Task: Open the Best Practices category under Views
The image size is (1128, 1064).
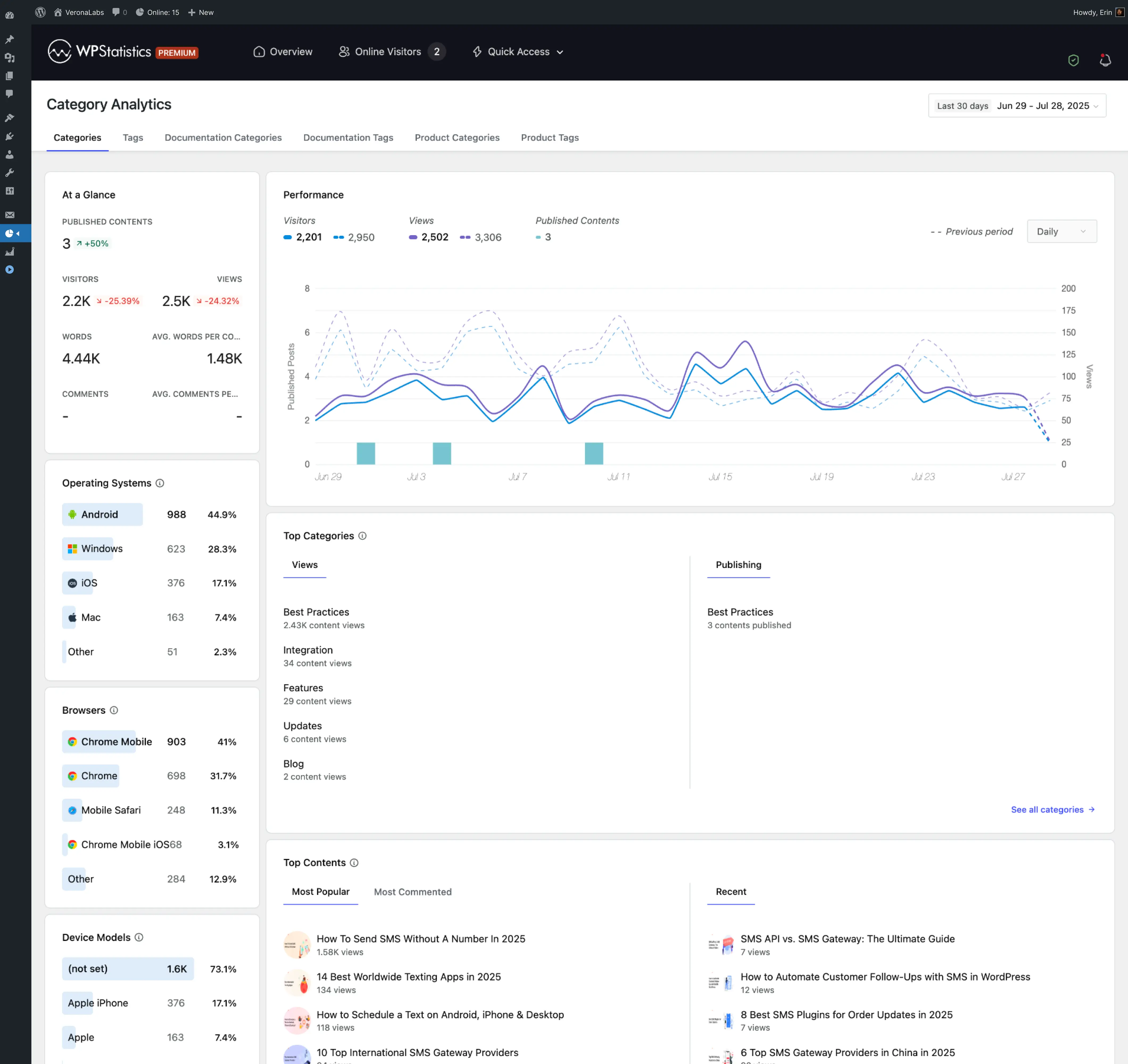Action: point(316,612)
